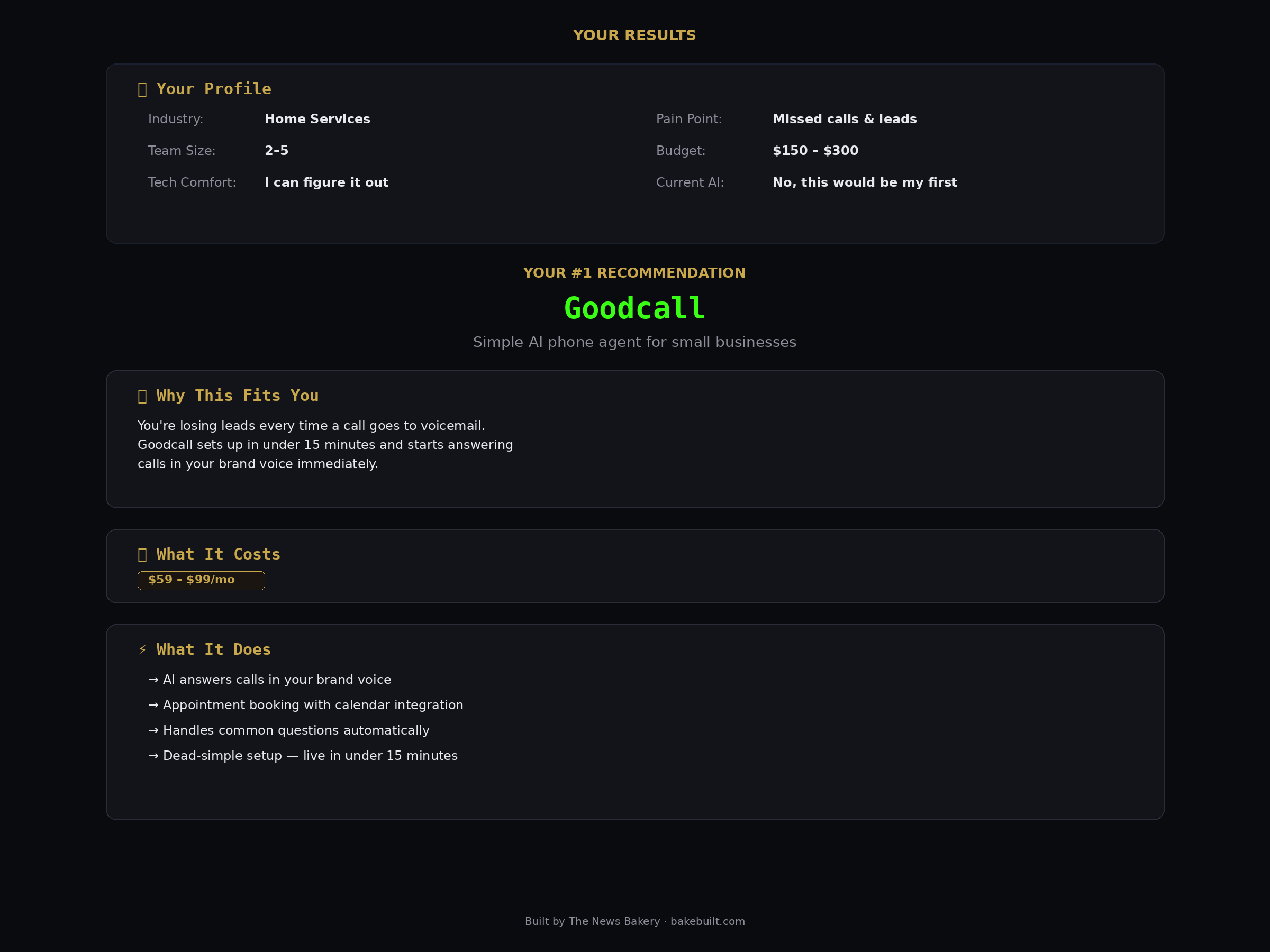Click the Your Profile section icon
This screenshot has width=1270, height=952.
tap(142, 89)
